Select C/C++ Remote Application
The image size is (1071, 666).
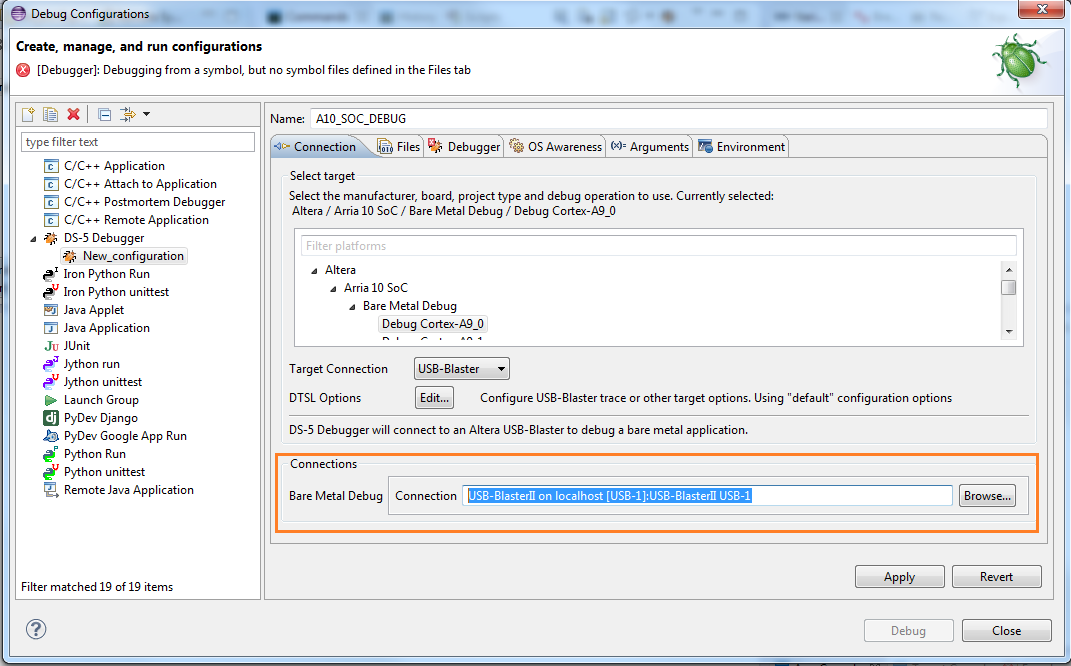(136, 220)
